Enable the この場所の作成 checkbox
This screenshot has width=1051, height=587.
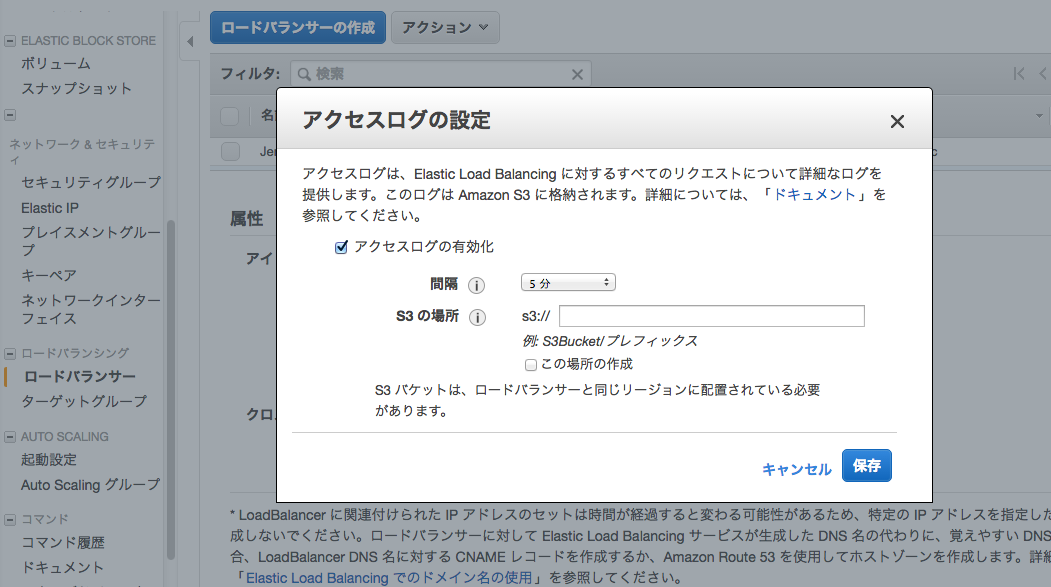click(531, 365)
